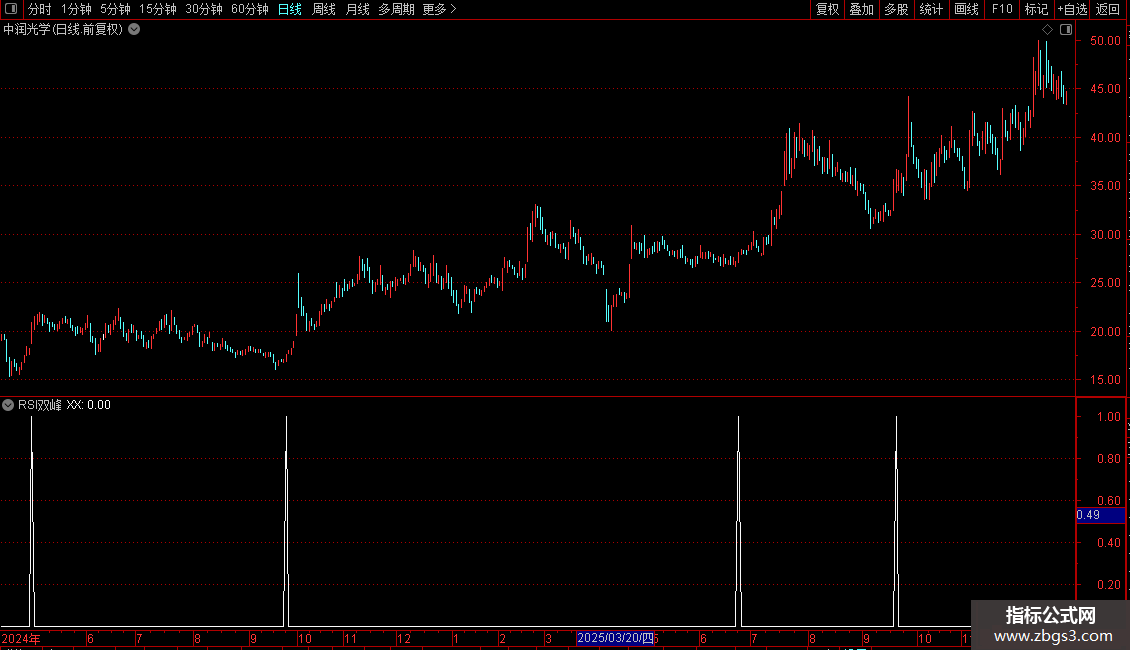The image size is (1130, 650).
Task: Click month 12 on the time axis
Action: 404,638
